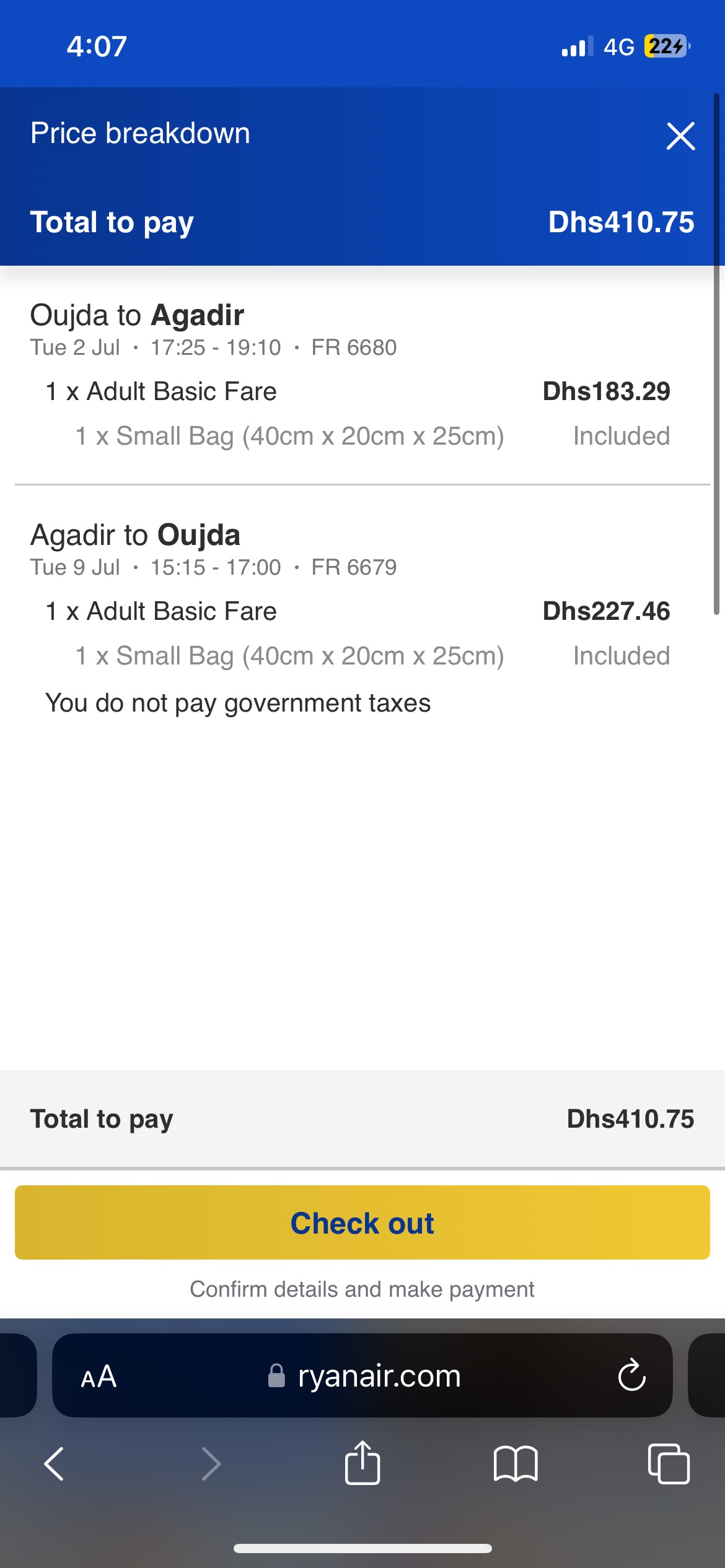Close the Price breakdown panel
Viewport: 725px width, 1568px height.
click(680, 136)
